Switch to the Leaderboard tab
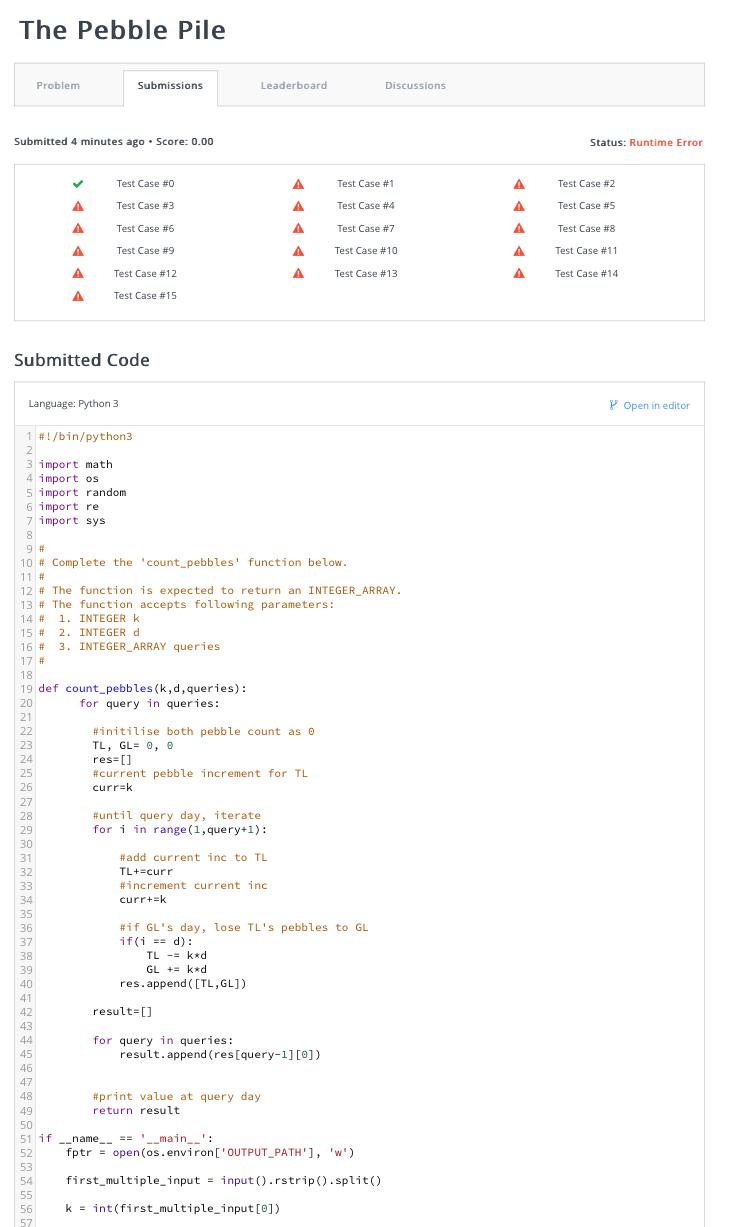The height and width of the screenshot is (1227, 750). [294, 86]
